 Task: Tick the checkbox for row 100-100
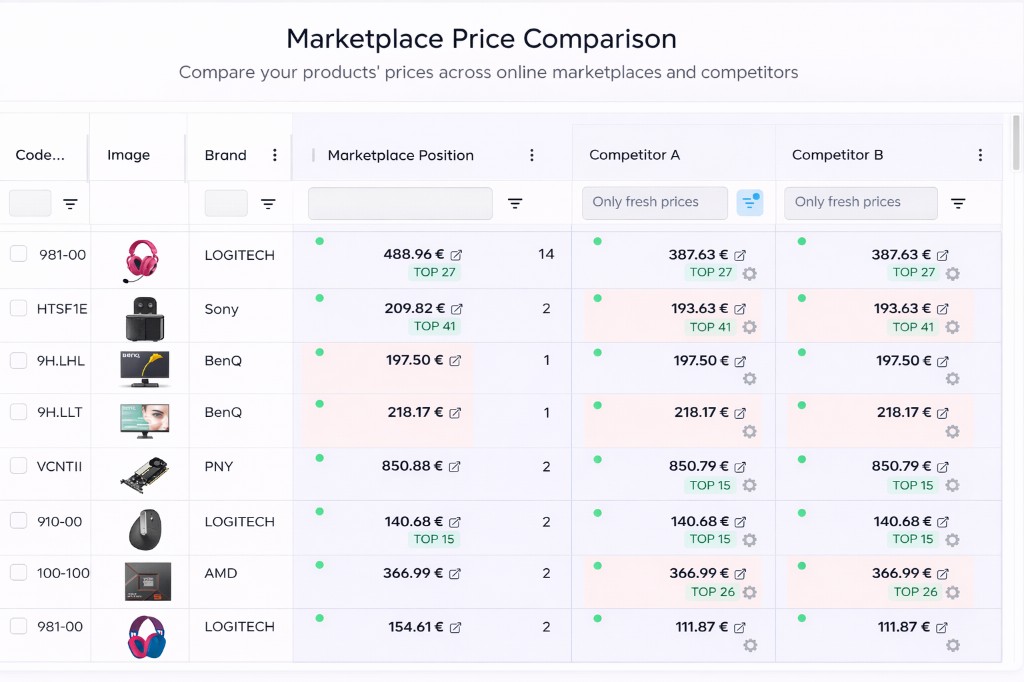19,573
